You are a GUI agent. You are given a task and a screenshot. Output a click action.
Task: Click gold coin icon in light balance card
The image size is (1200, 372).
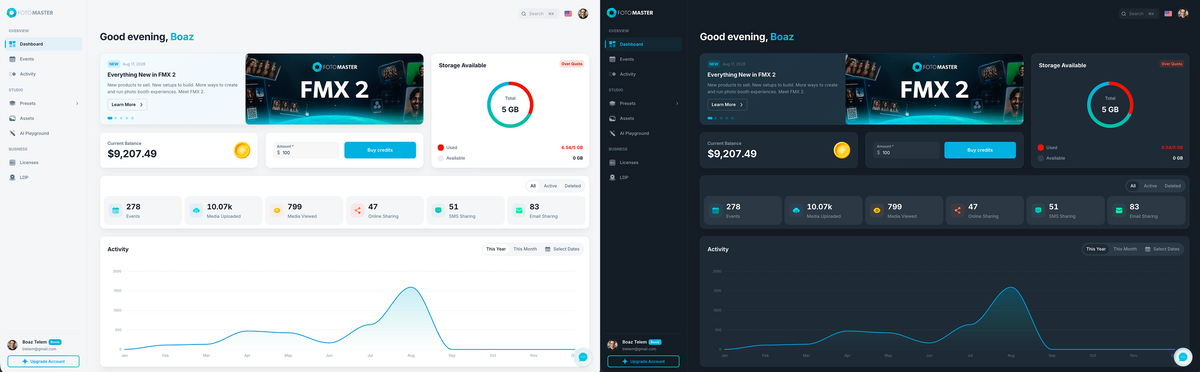pos(242,150)
